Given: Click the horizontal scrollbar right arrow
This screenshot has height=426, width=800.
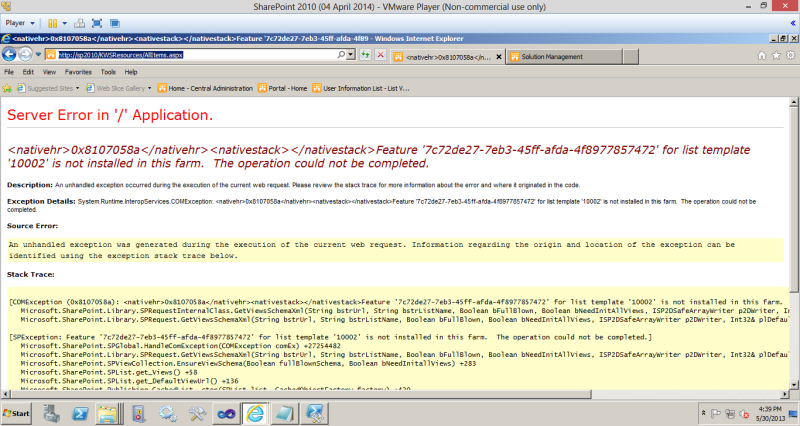Looking at the screenshot, I should (x=785, y=394).
